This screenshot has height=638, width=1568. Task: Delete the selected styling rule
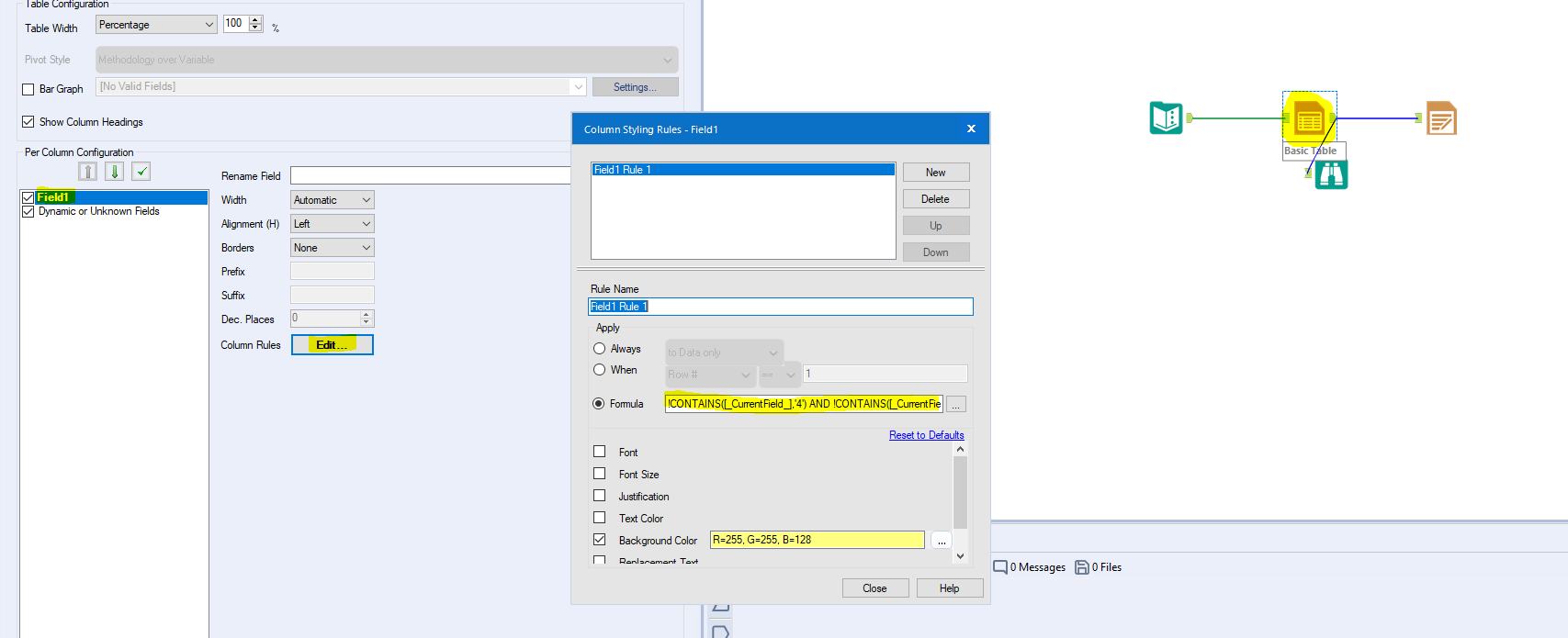tap(936, 199)
